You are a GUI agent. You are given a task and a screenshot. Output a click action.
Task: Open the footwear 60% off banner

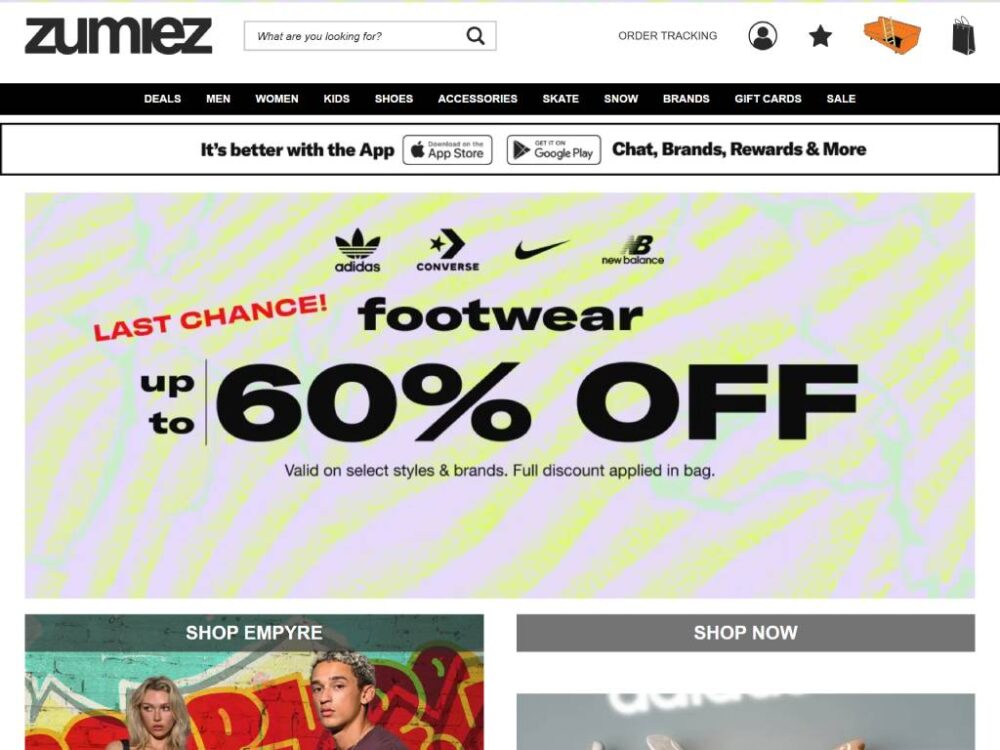(x=500, y=395)
